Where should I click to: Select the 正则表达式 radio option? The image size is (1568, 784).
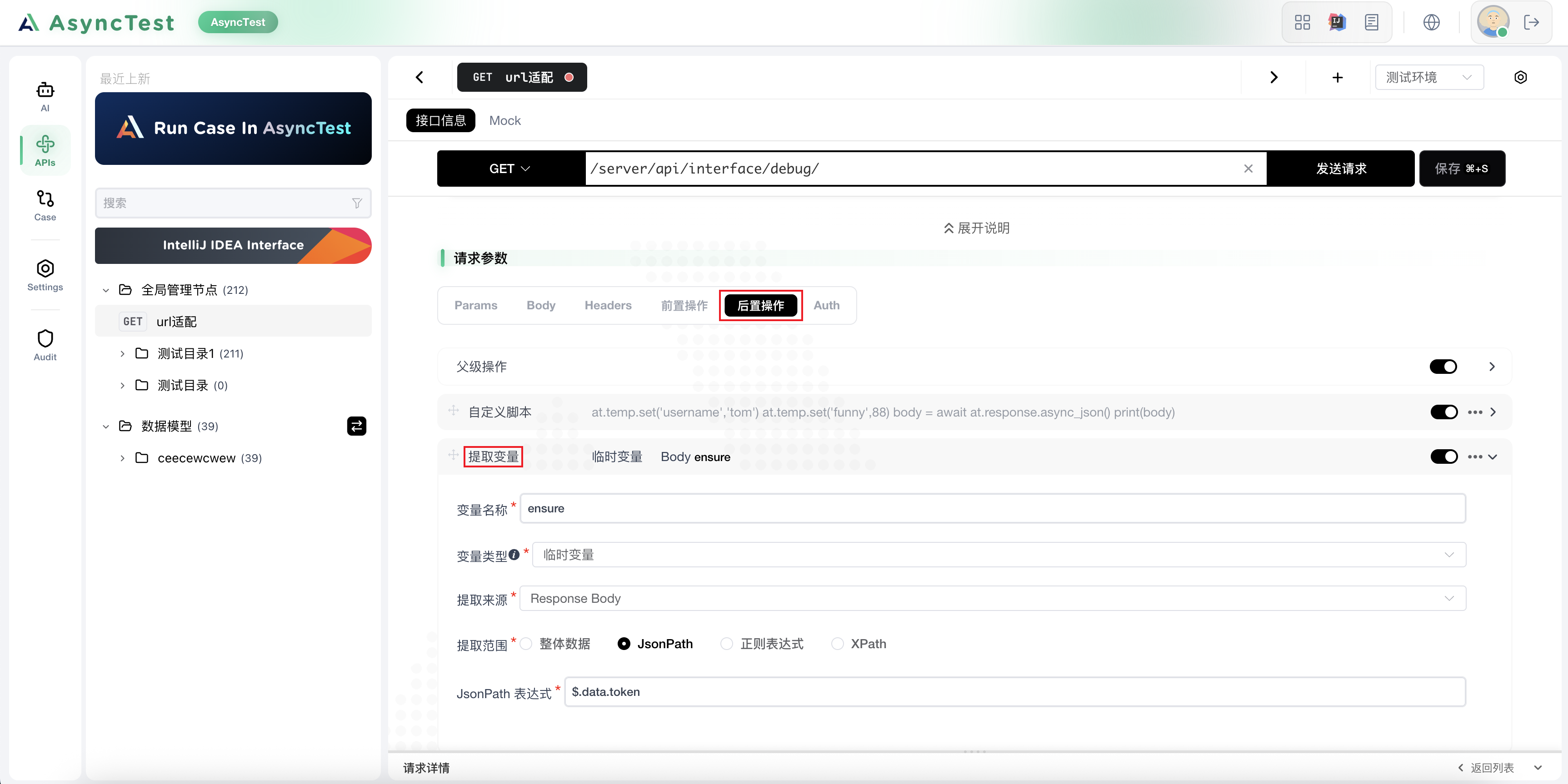[x=727, y=644]
